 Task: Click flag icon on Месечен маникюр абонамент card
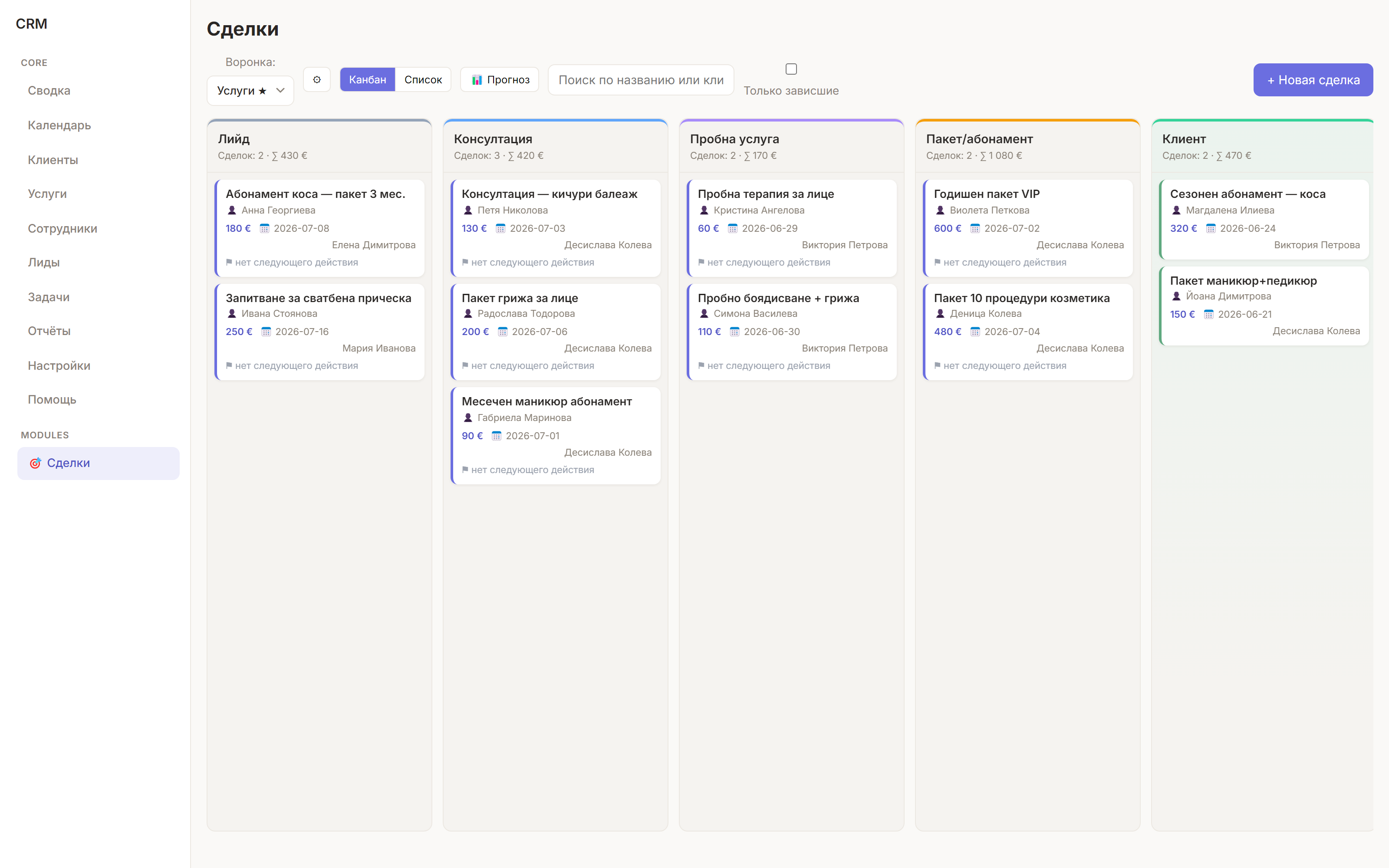coord(465,470)
